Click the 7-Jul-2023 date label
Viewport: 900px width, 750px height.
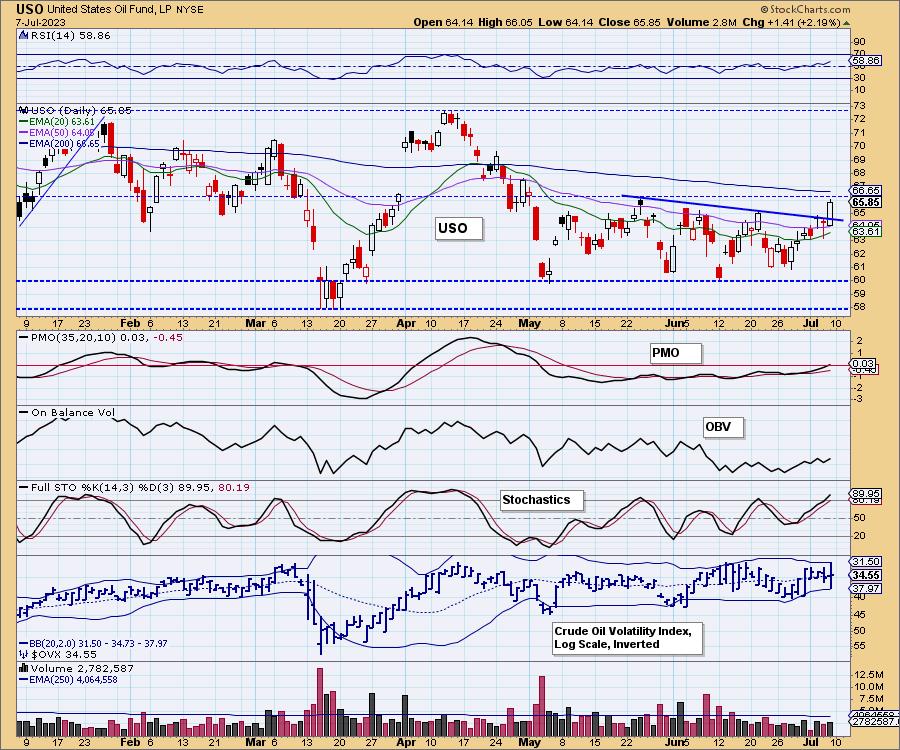[x=40, y=22]
